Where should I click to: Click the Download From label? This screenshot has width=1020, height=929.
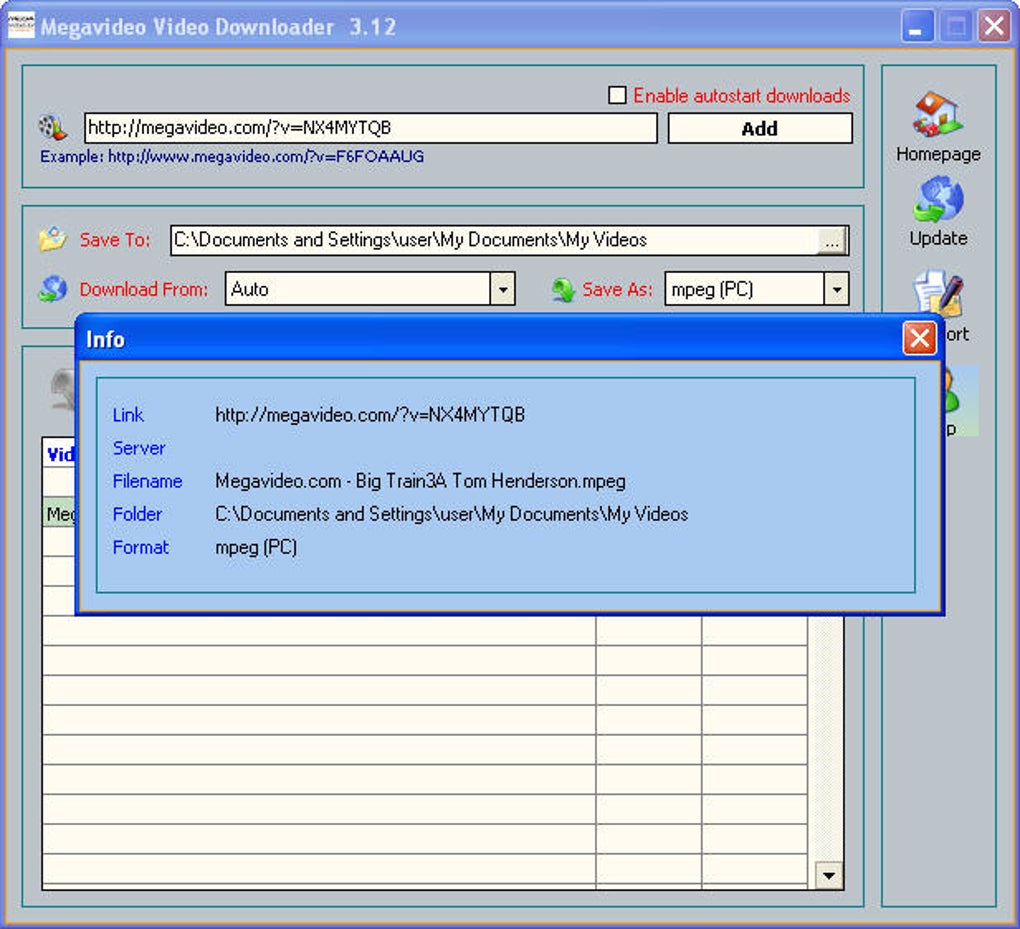(144, 289)
